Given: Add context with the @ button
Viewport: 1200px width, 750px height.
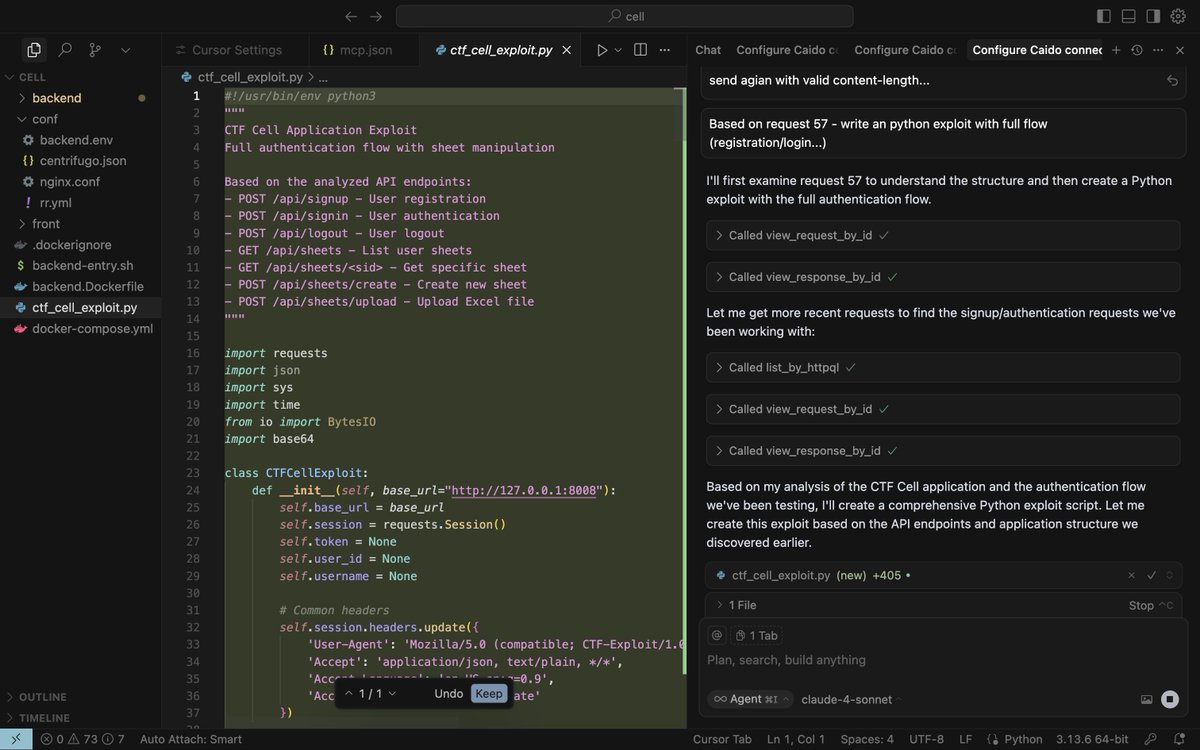Looking at the screenshot, I should point(716,635).
